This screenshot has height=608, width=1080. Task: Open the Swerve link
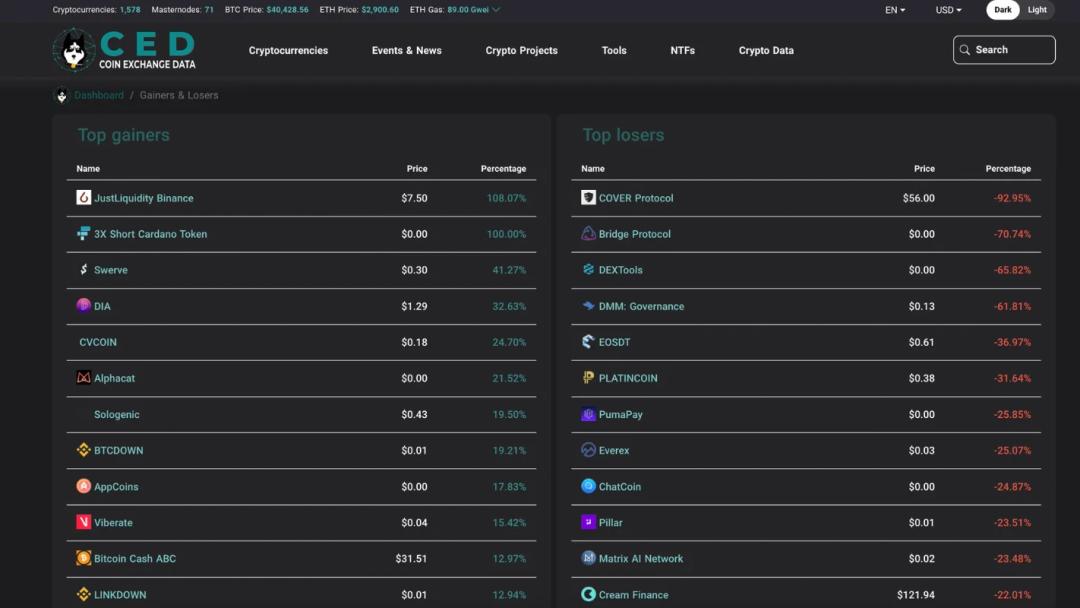pos(110,270)
